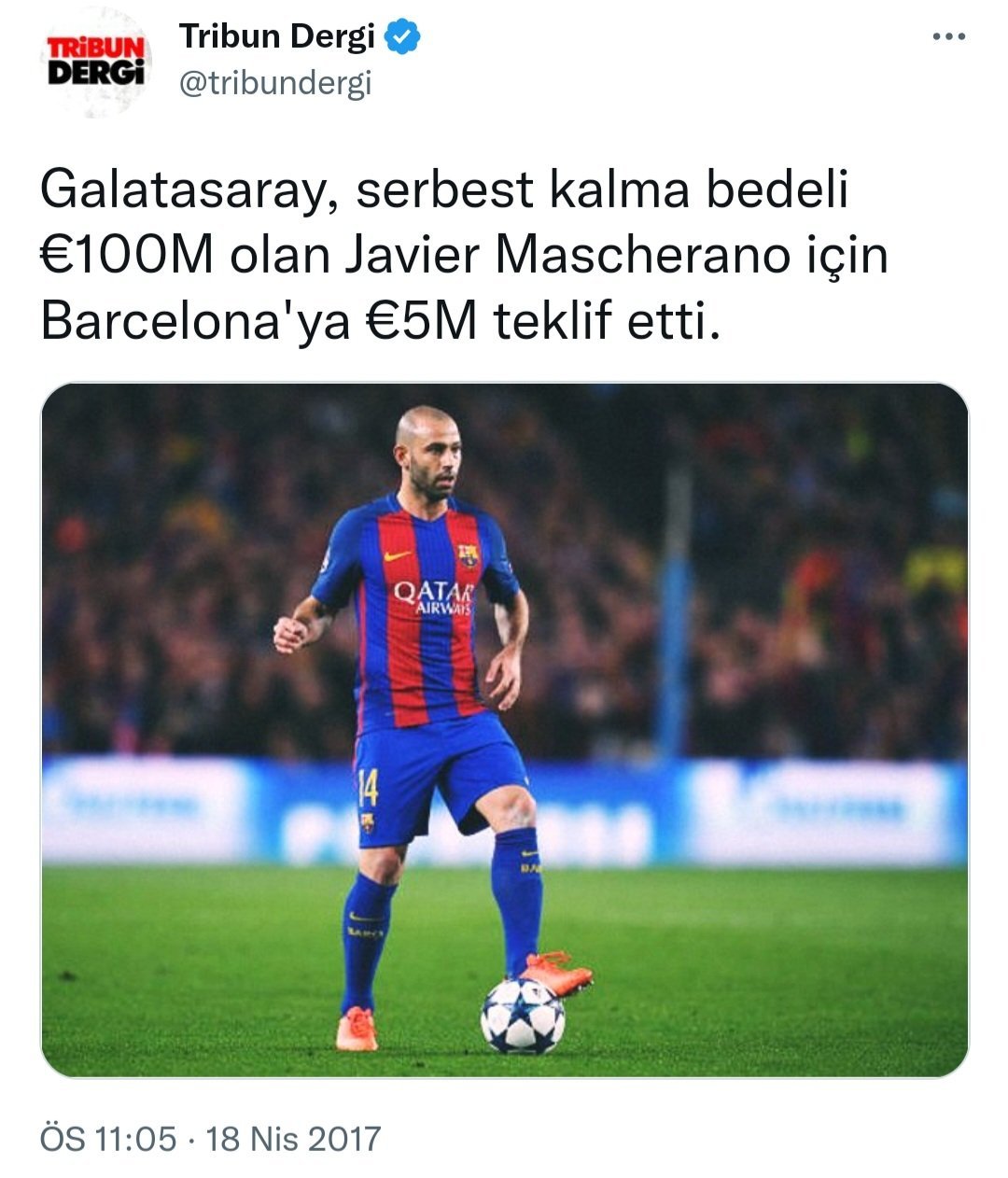Click the Barcelona crest on the jersey
The width and height of the screenshot is (1008, 1178).
tap(469, 555)
